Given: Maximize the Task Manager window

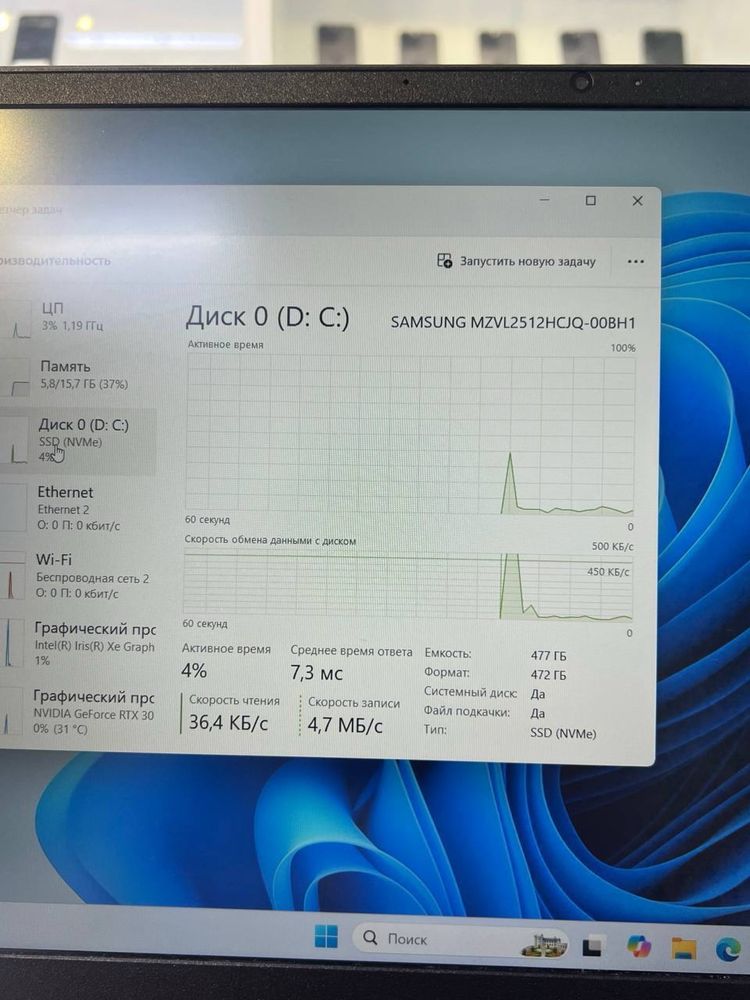Looking at the screenshot, I should click(x=591, y=200).
